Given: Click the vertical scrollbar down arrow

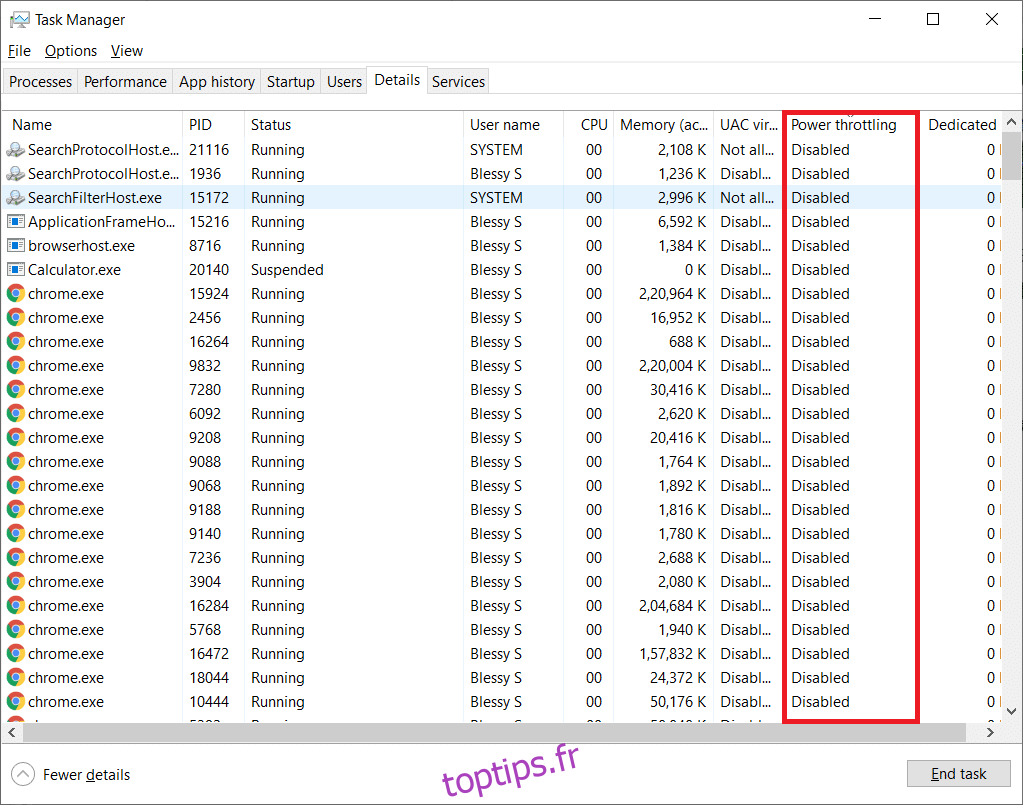Looking at the screenshot, I should [x=1012, y=713].
